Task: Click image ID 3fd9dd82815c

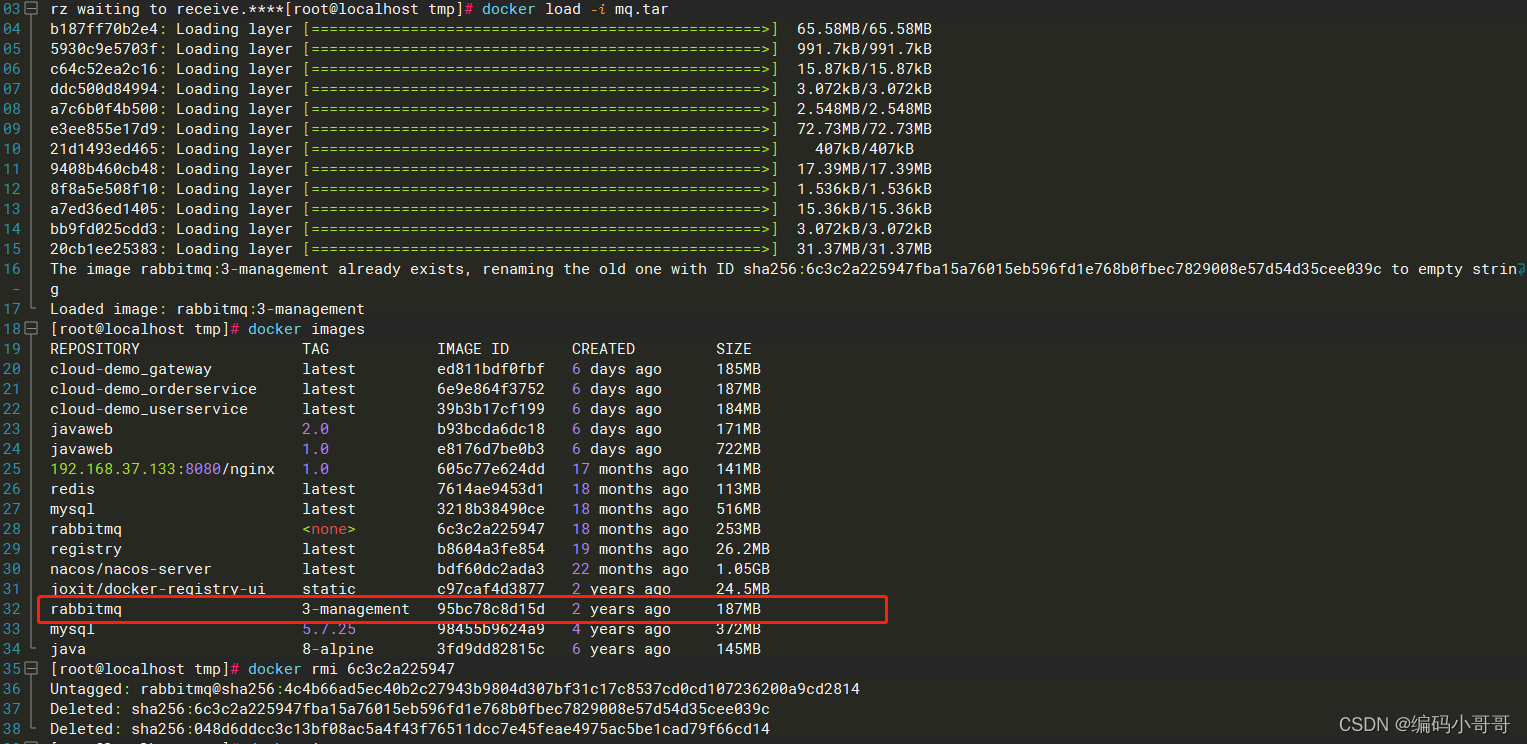Action: point(491,649)
